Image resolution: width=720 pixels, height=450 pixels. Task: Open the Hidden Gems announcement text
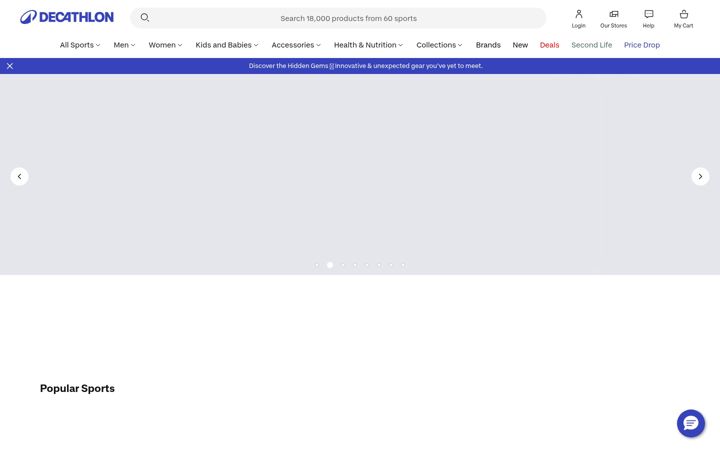coord(366,66)
